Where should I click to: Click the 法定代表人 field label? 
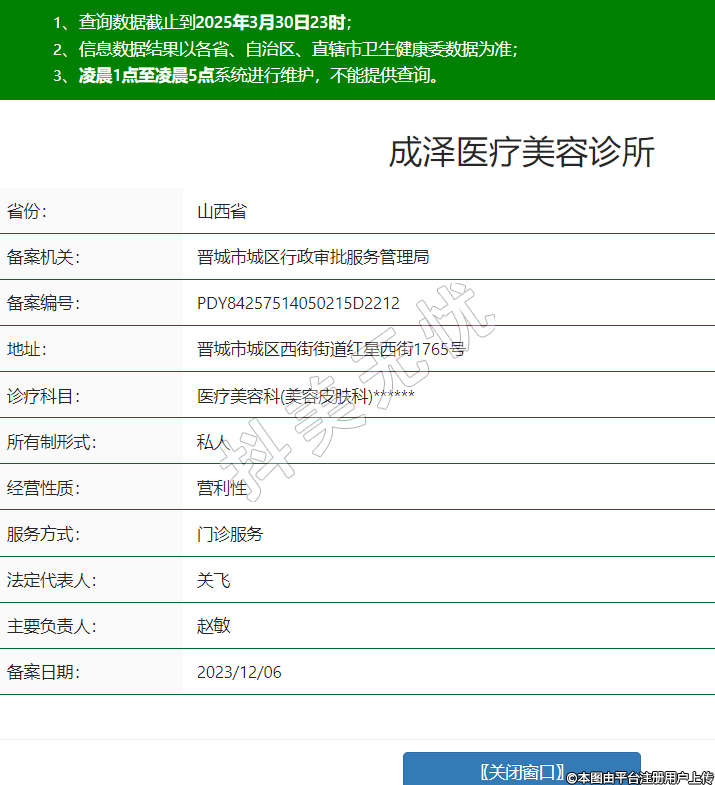tap(51, 580)
